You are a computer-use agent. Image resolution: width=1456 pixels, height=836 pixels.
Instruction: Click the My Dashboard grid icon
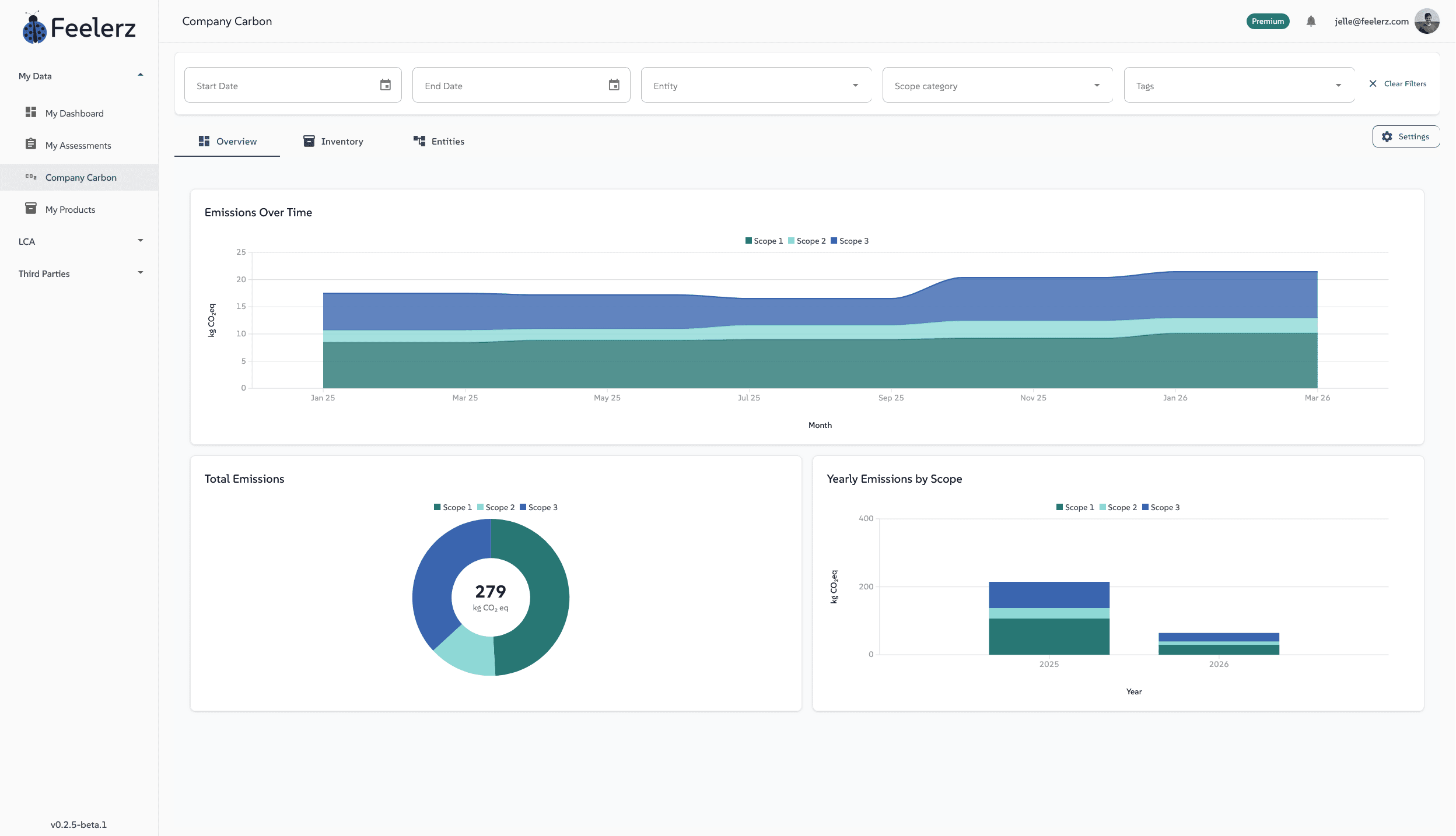[x=31, y=112]
